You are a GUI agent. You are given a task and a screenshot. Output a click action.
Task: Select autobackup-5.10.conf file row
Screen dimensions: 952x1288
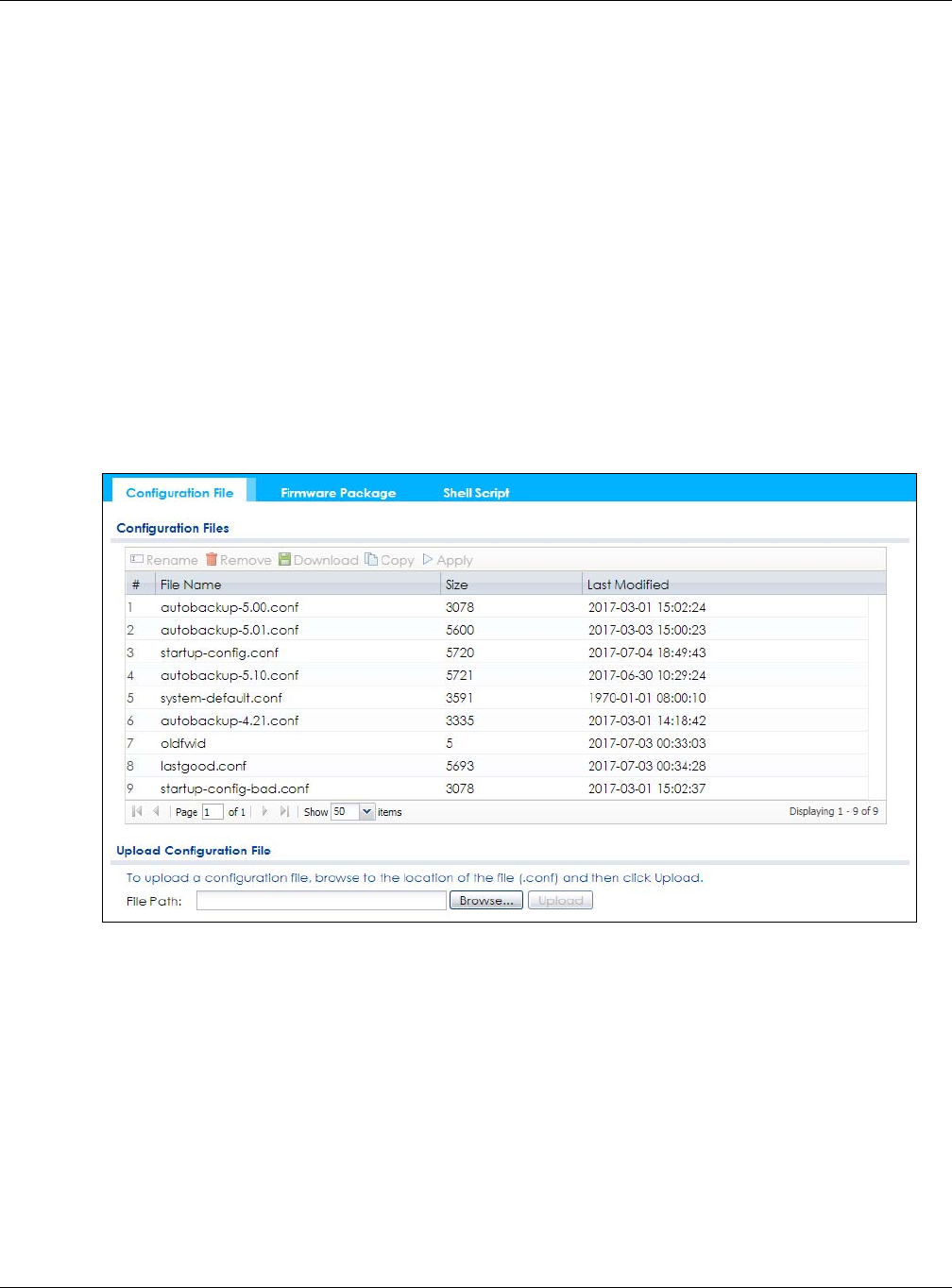tap(497, 675)
